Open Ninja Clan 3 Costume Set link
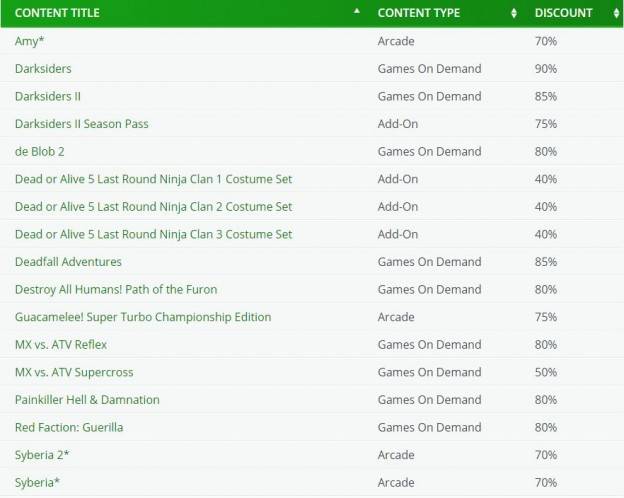The width and height of the screenshot is (624, 498). (154, 234)
